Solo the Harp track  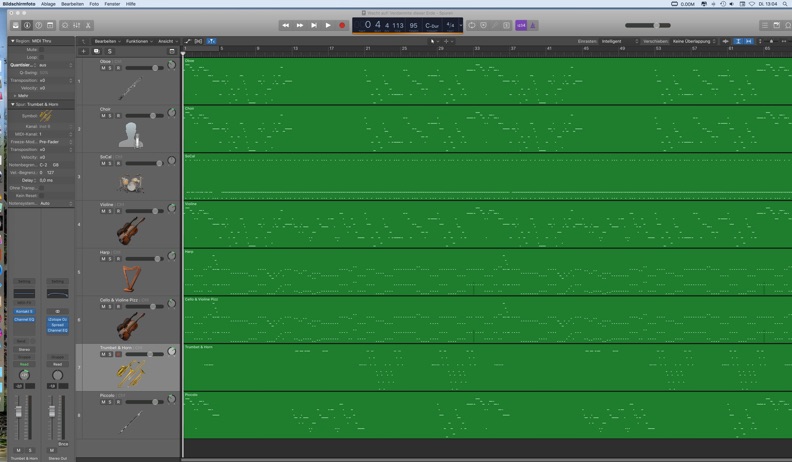[x=110, y=259]
